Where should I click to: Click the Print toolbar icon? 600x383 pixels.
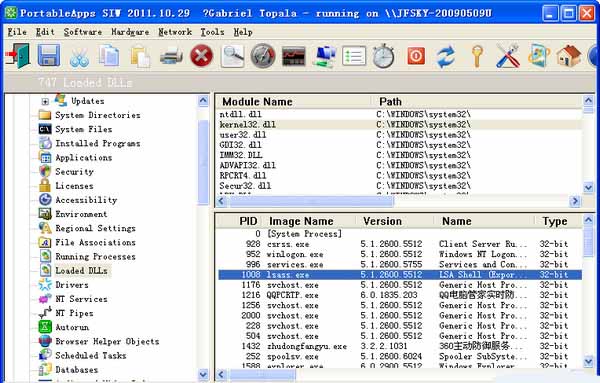pos(171,57)
